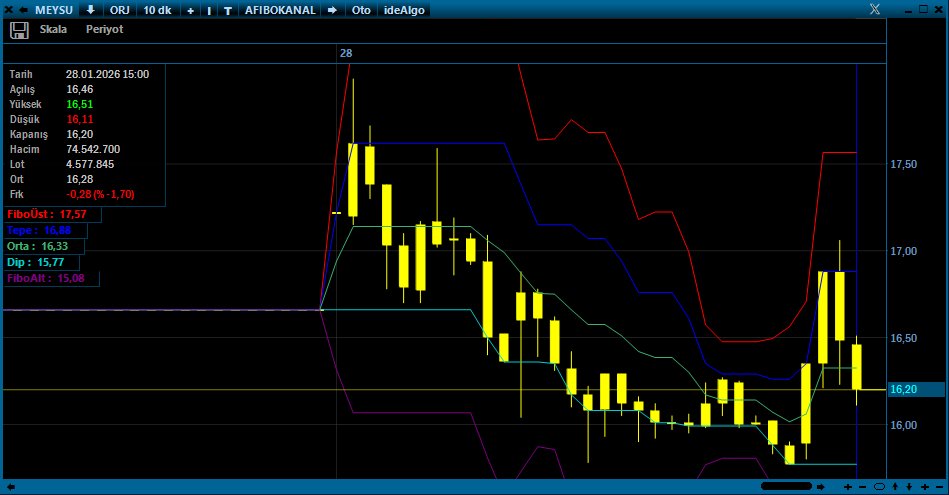Click the FiboAlt: 15,08 indicator label
Image resolution: width=949 pixels, height=495 pixels.
click(x=51, y=278)
